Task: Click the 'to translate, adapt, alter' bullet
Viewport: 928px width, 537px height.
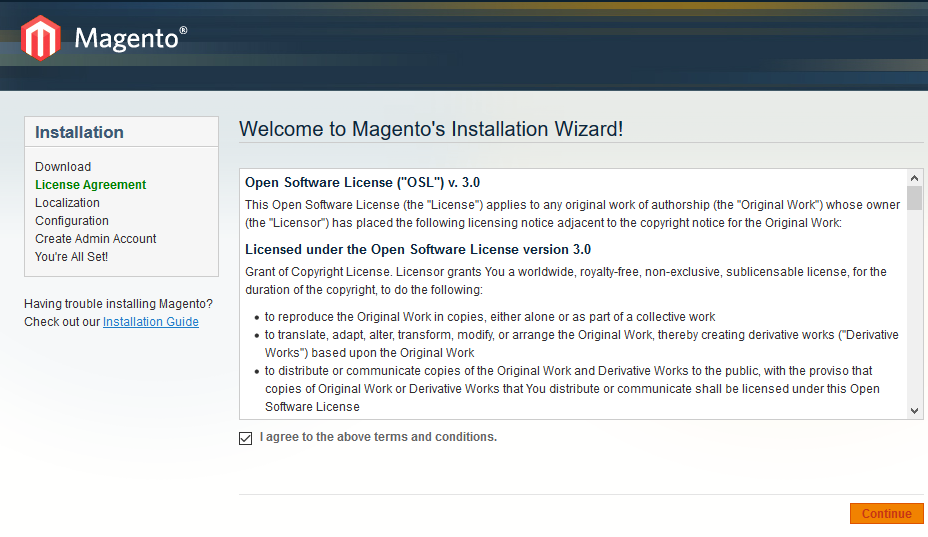Action: pyautogui.click(x=582, y=343)
